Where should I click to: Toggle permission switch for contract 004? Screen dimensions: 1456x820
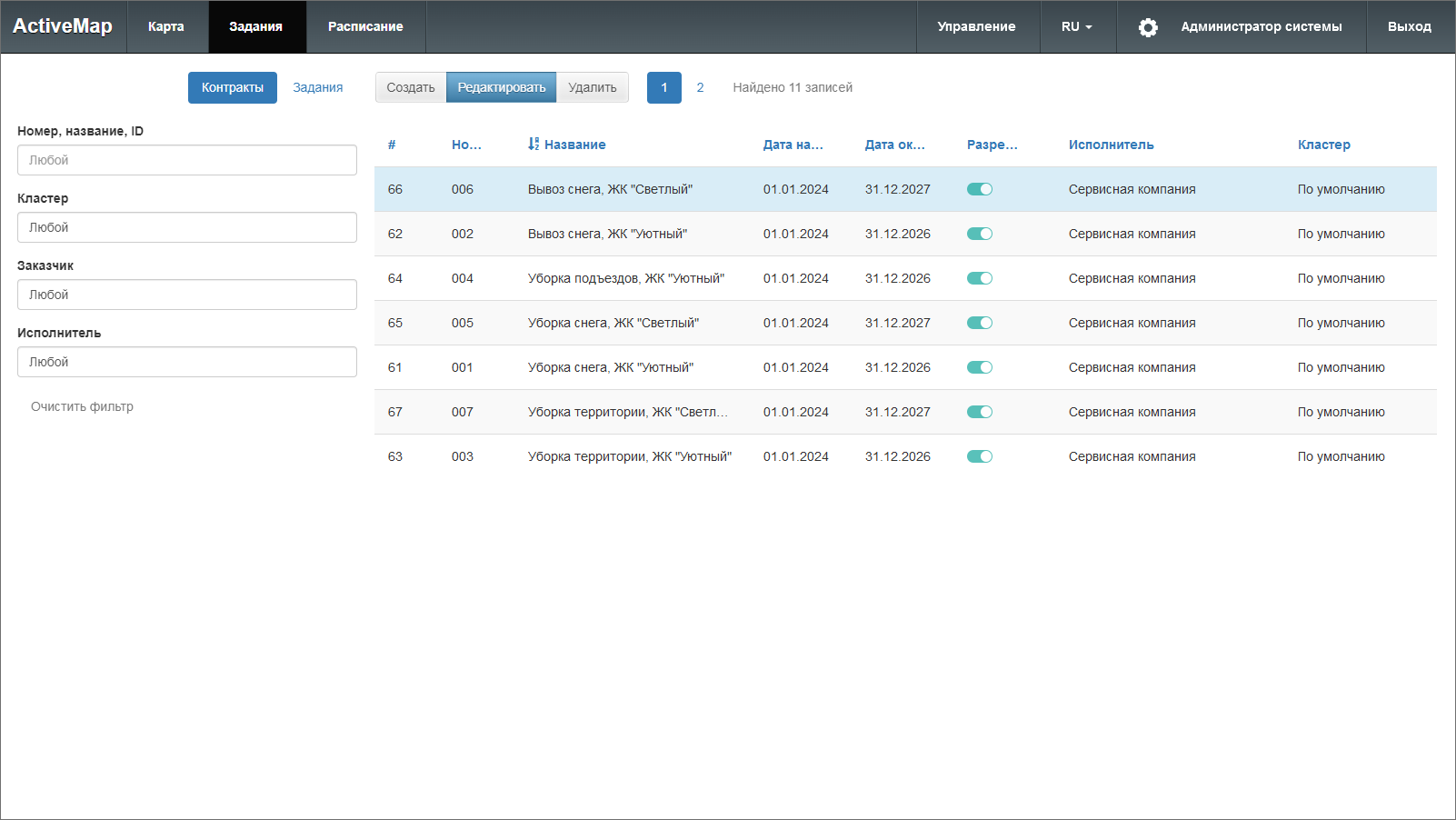click(x=980, y=278)
